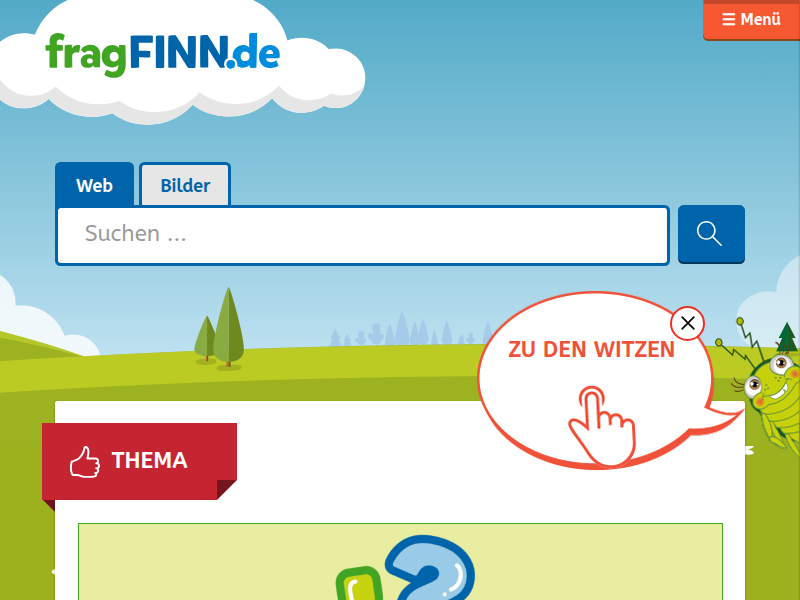Click the thumbs-up icon on THEMA banner
Viewport: 800px width, 600px height.
[85, 462]
